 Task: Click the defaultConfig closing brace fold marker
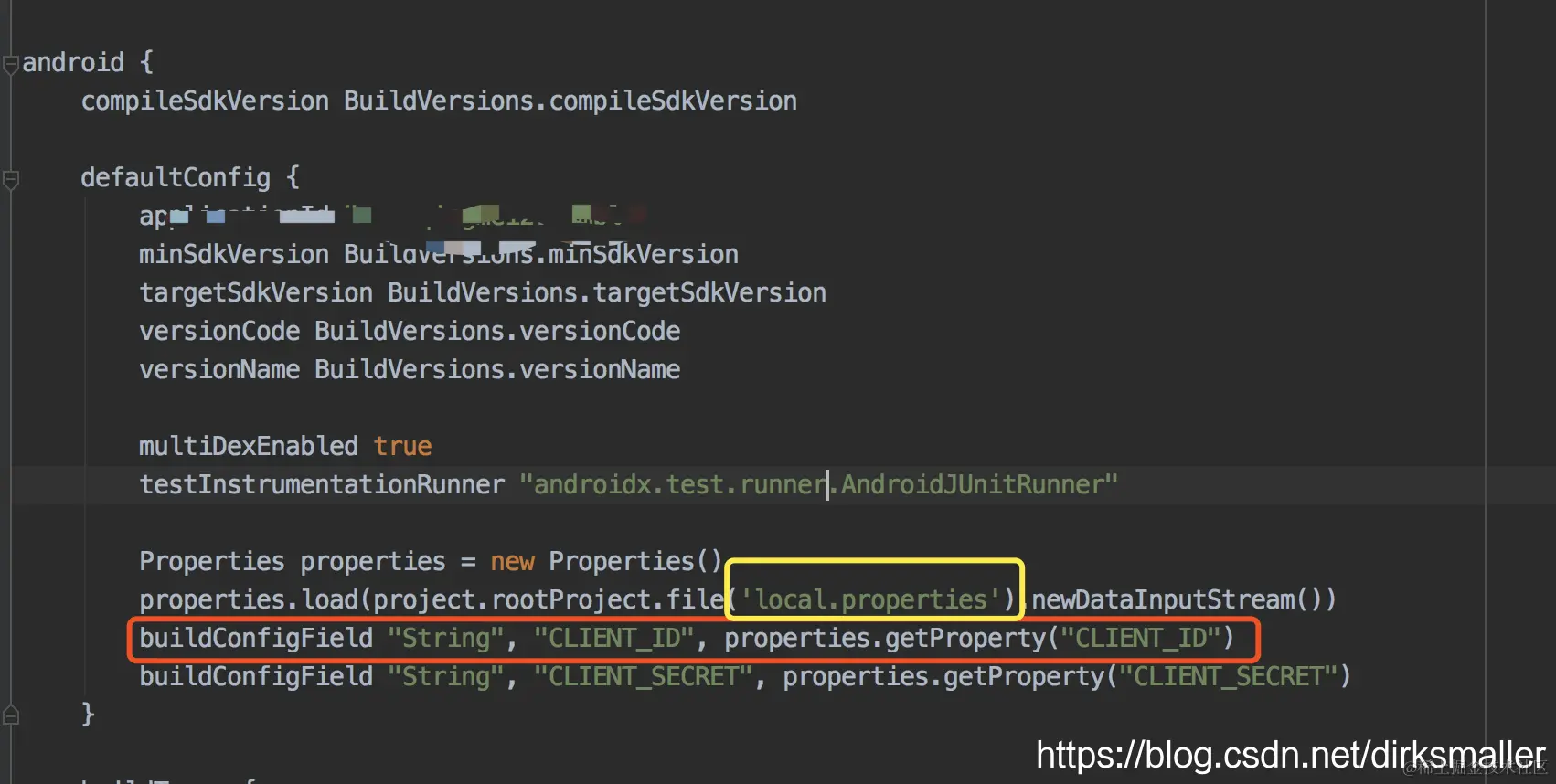(x=11, y=715)
